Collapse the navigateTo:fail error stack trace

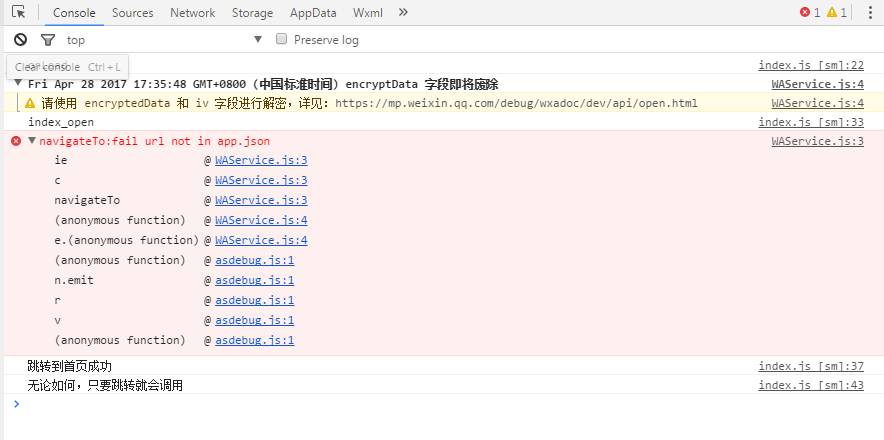32,141
